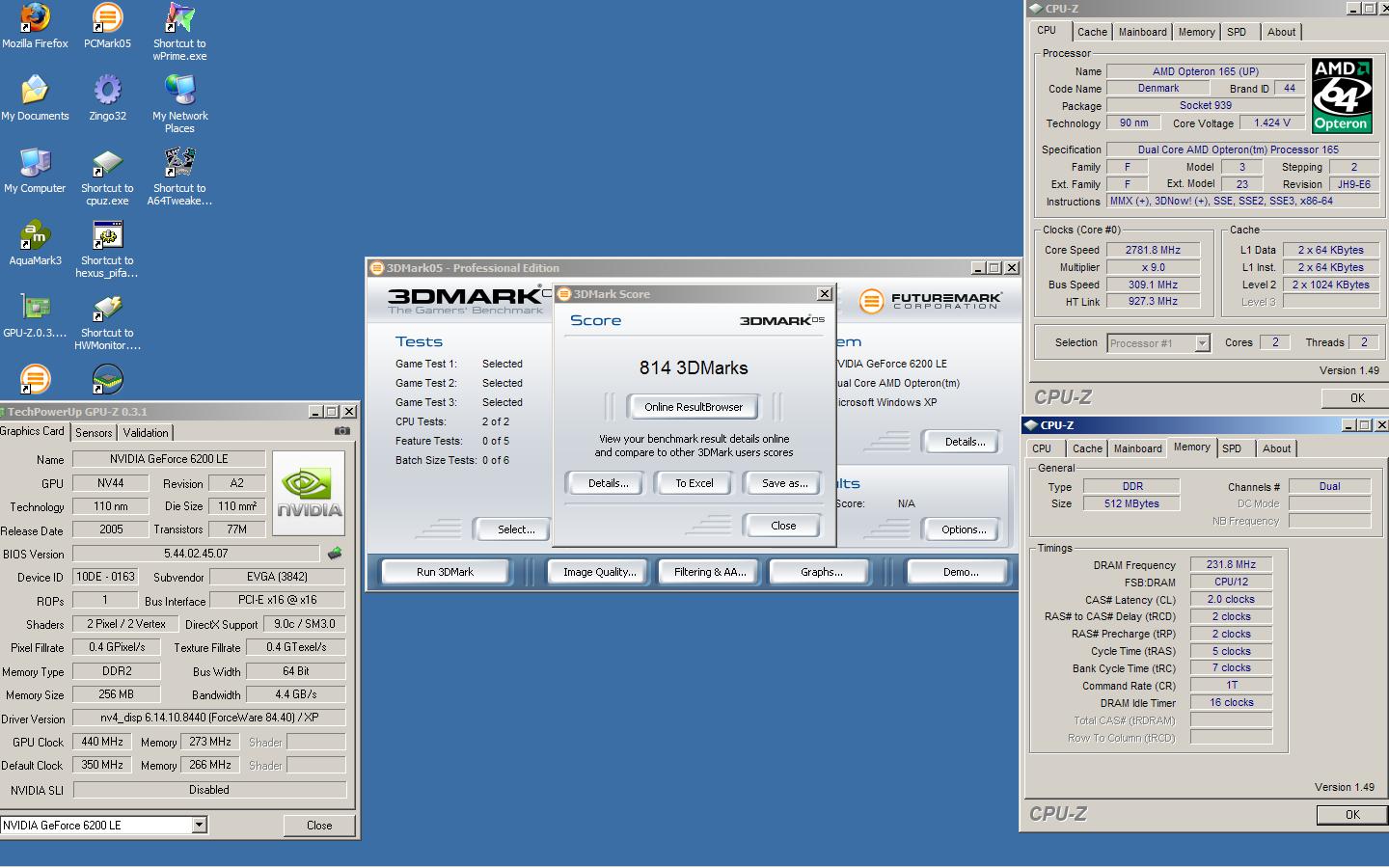This screenshot has width=1389, height=868.
Task: Open the Validation tab in GPU-Z
Action: pos(146,433)
